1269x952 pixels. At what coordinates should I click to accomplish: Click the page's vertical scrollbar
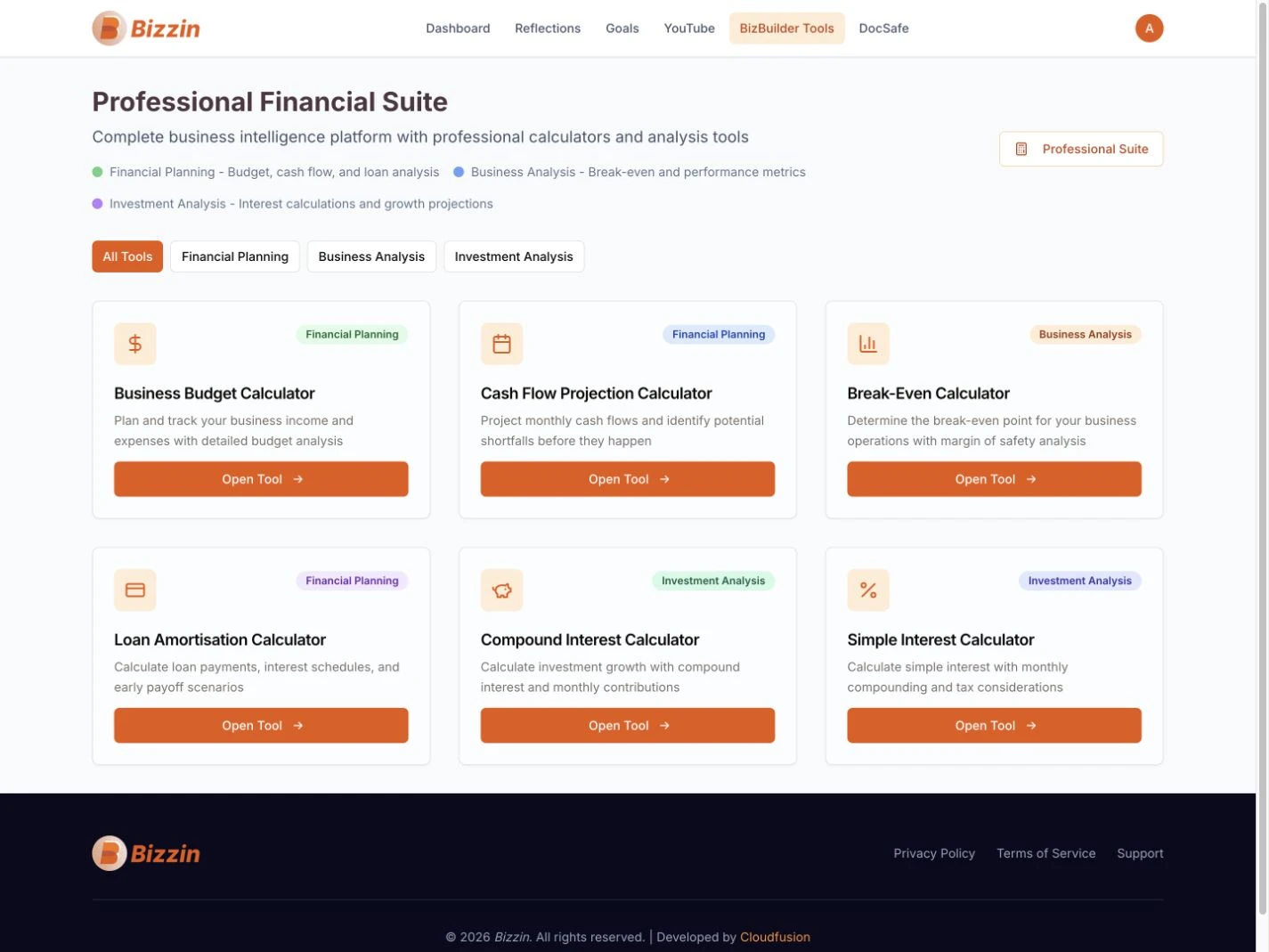pyautogui.click(x=1262, y=458)
